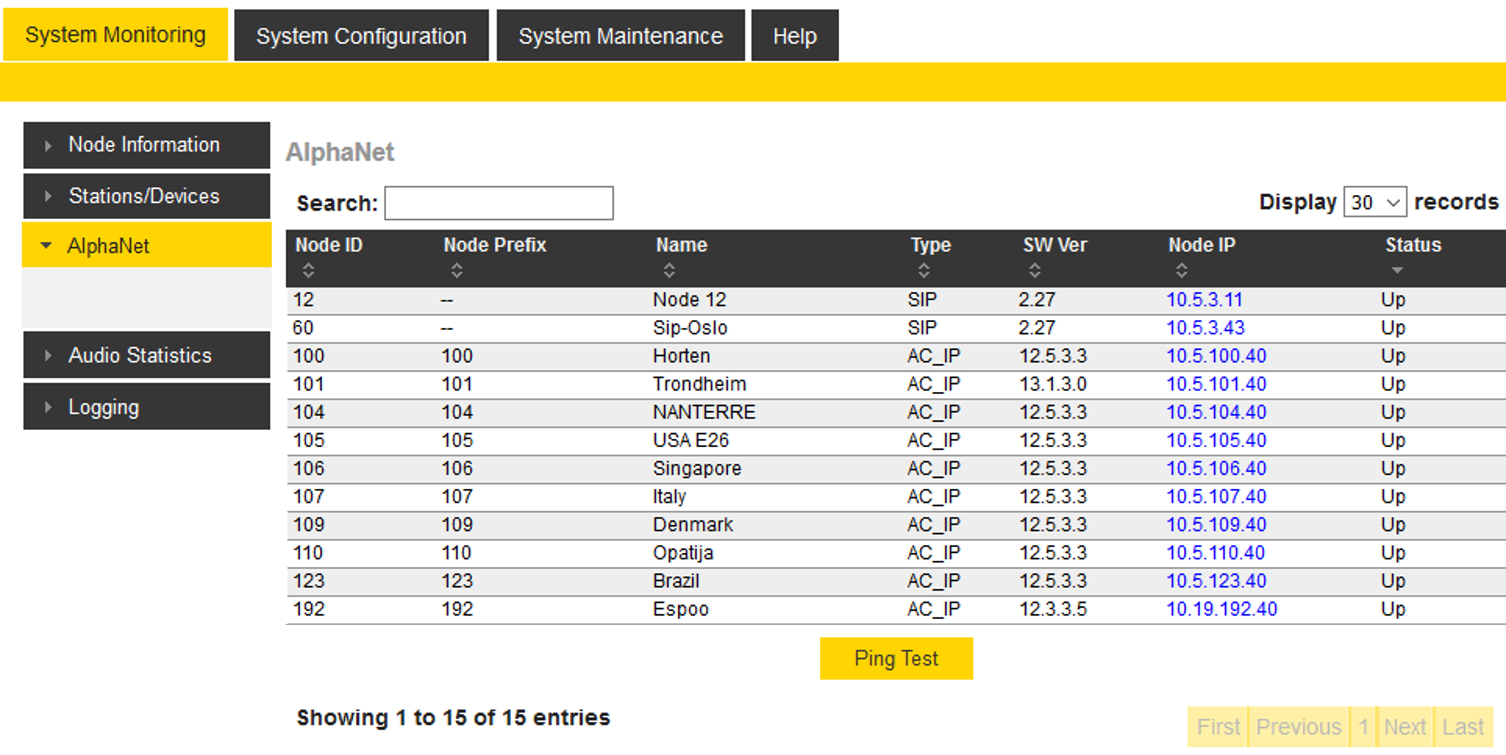Open the Display records count dropdown
The height and width of the screenshot is (755, 1506).
1375,202
